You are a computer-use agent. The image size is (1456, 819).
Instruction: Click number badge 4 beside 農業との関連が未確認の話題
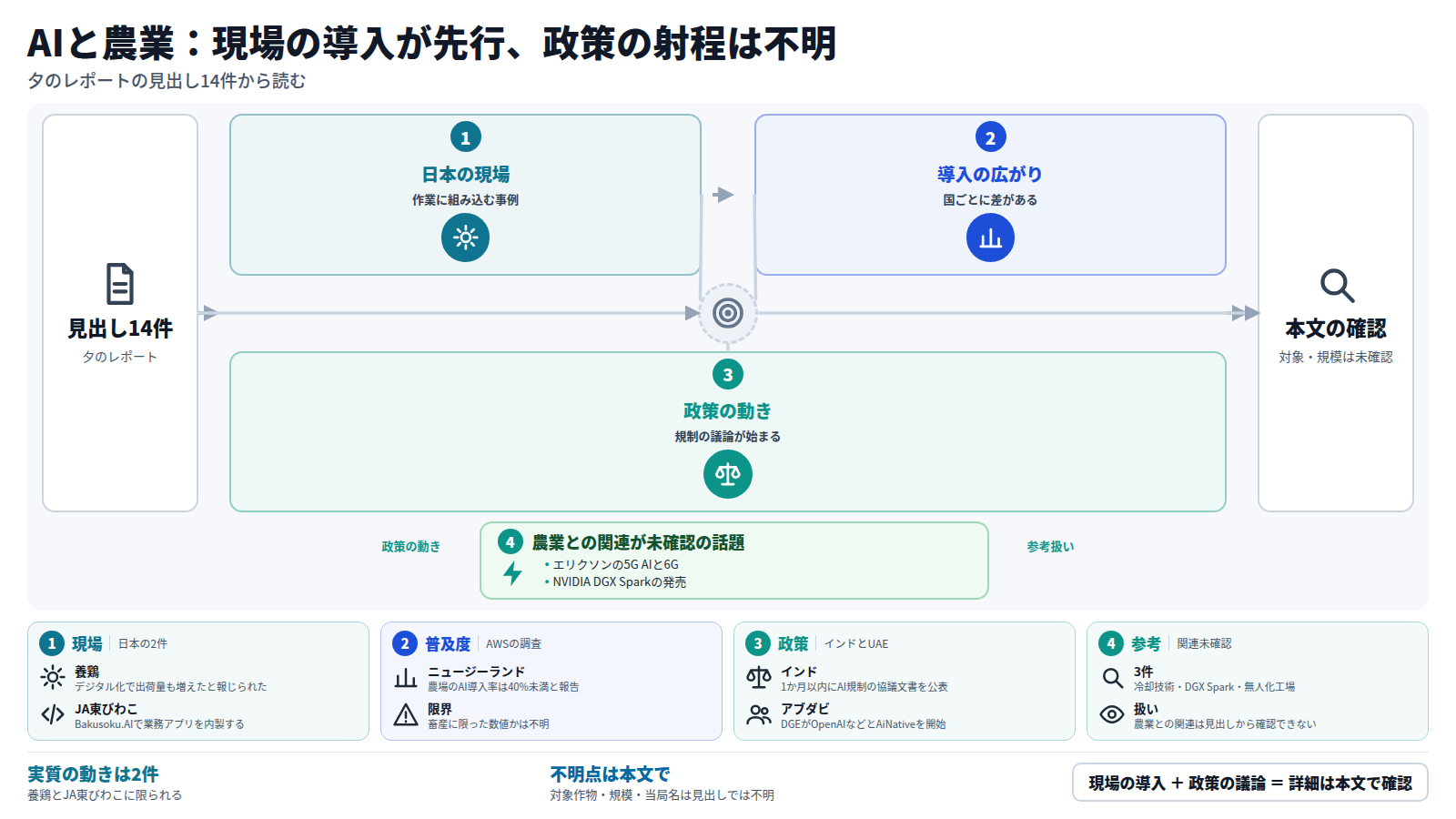(511, 542)
